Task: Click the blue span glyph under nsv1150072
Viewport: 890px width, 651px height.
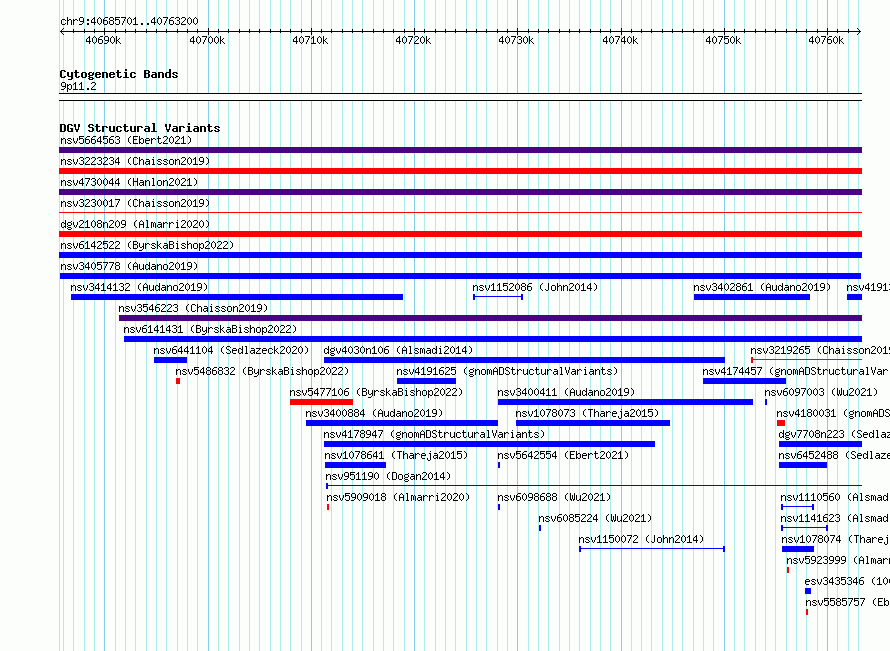Action: click(x=652, y=549)
